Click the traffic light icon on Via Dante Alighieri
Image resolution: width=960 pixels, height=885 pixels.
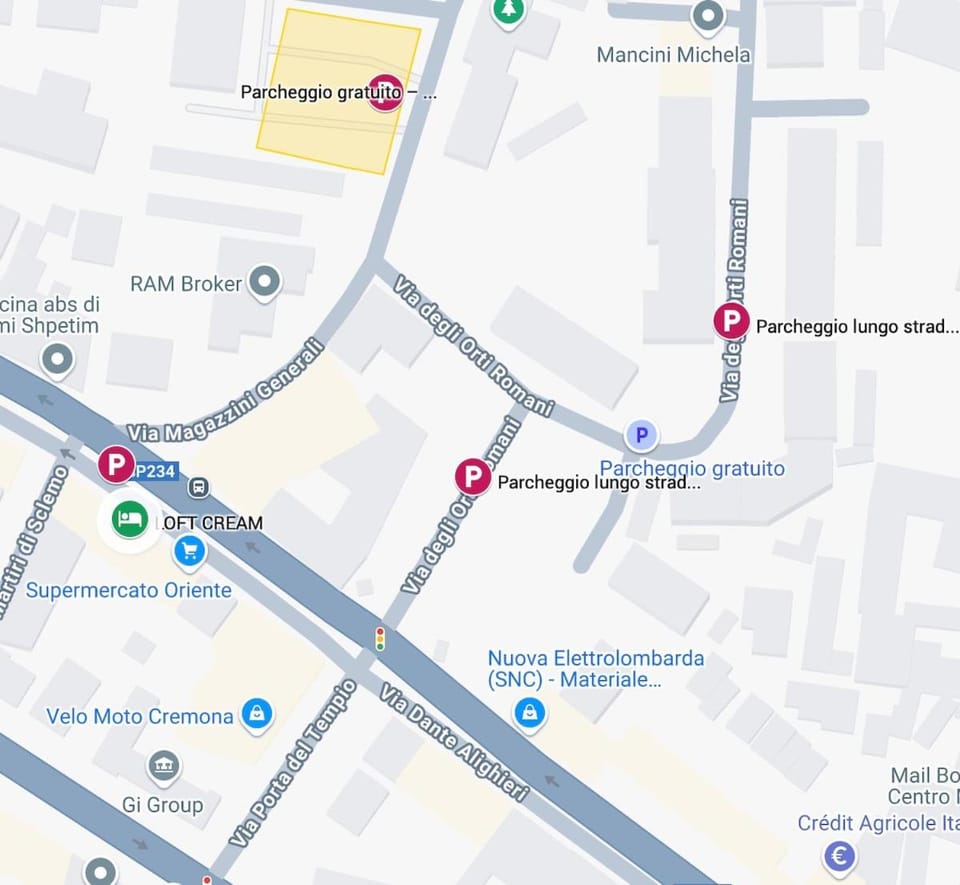click(380, 638)
